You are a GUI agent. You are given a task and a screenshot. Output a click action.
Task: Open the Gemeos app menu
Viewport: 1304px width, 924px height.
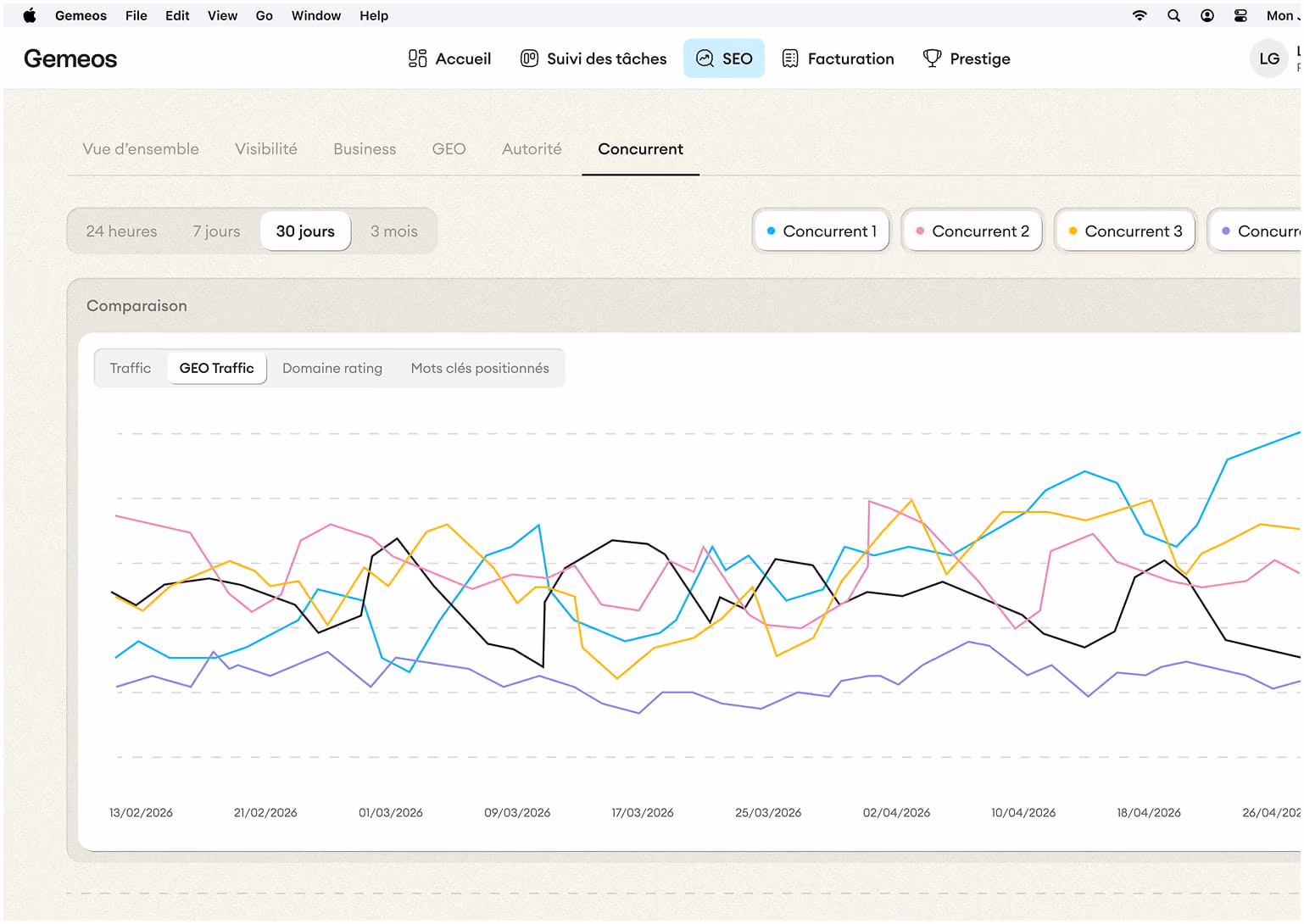click(81, 15)
